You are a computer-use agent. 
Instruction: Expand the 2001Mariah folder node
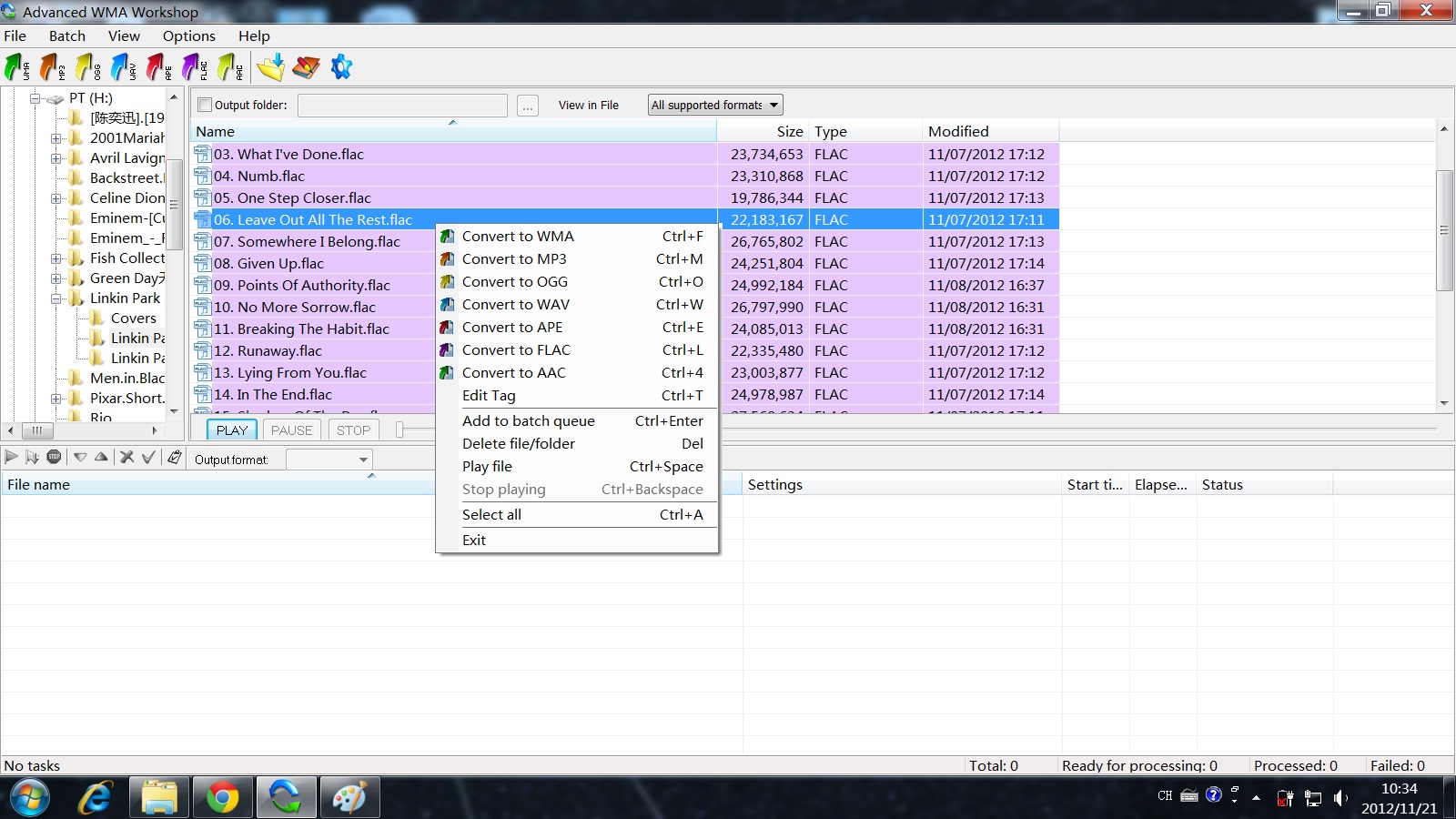coord(56,138)
